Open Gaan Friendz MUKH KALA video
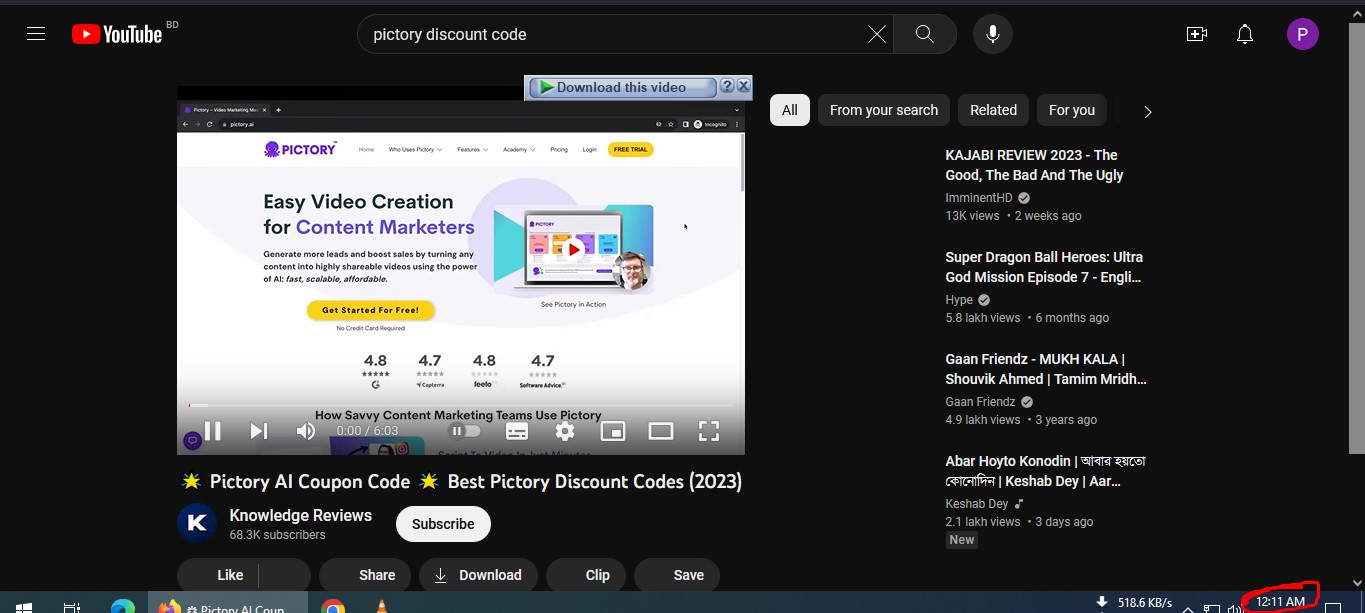Viewport: 1365px width, 613px height. (1046, 369)
